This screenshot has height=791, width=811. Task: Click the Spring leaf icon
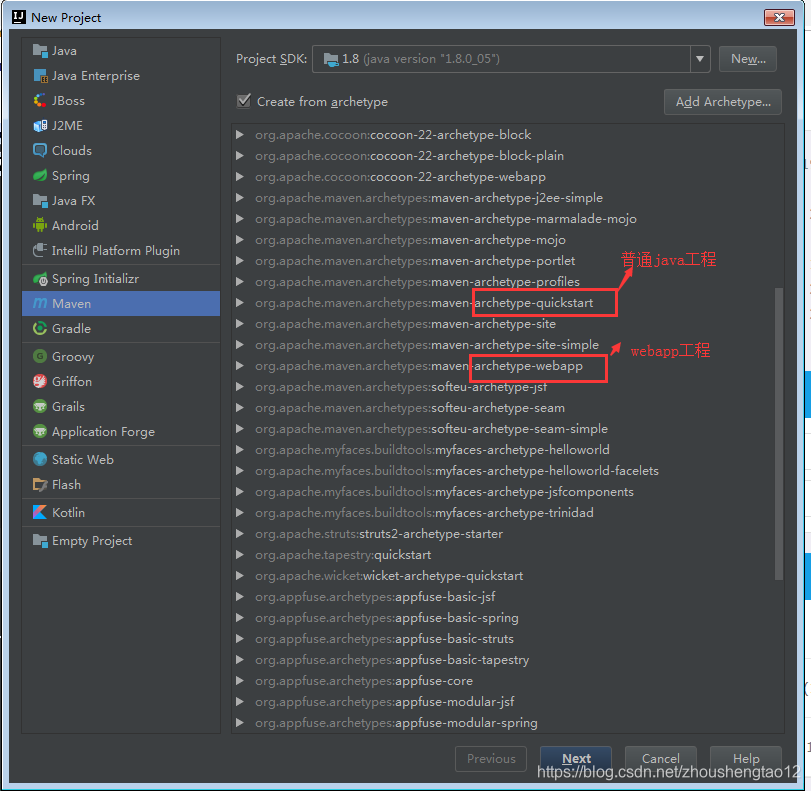click(x=40, y=175)
